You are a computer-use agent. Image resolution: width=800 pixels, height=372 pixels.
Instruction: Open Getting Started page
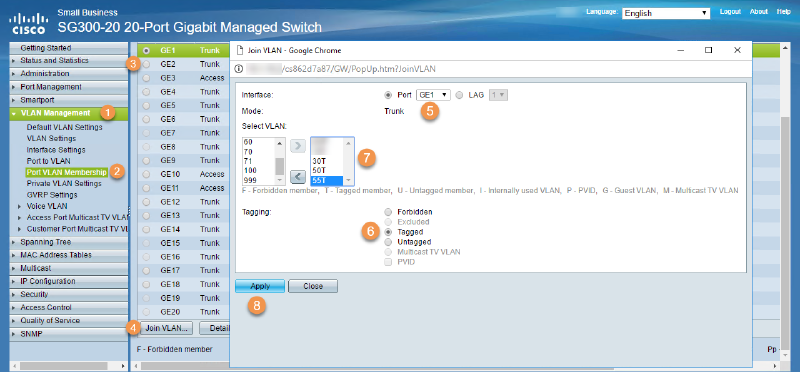pos(45,48)
